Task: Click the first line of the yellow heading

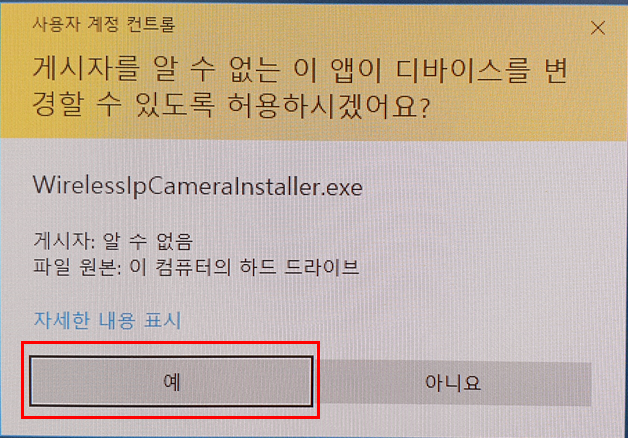Action: pos(300,70)
